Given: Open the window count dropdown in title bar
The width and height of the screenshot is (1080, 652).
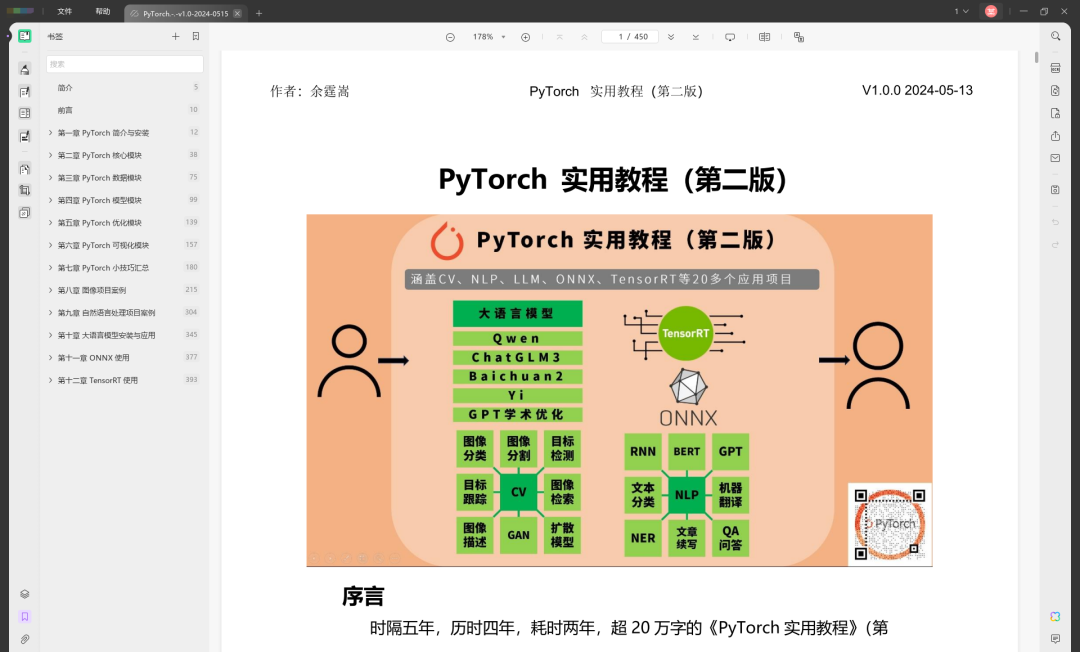Looking at the screenshot, I should point(962,11).
